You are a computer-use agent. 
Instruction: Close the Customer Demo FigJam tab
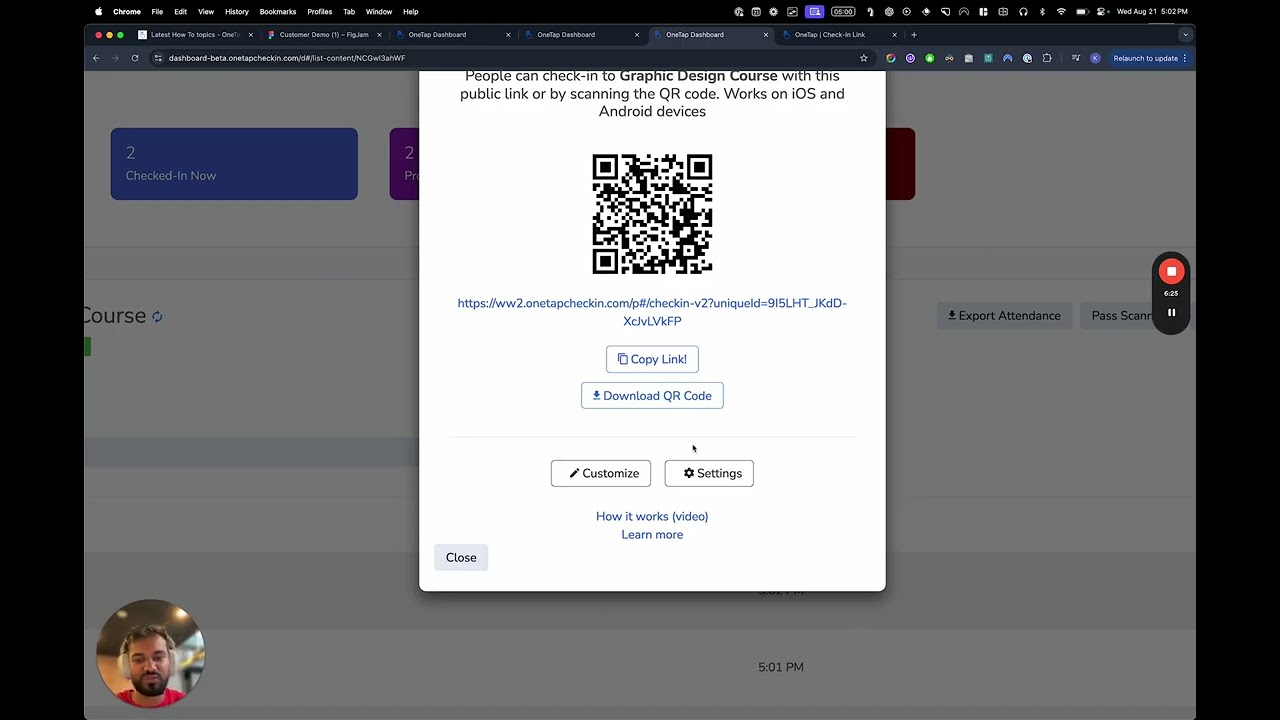[379, 35]
